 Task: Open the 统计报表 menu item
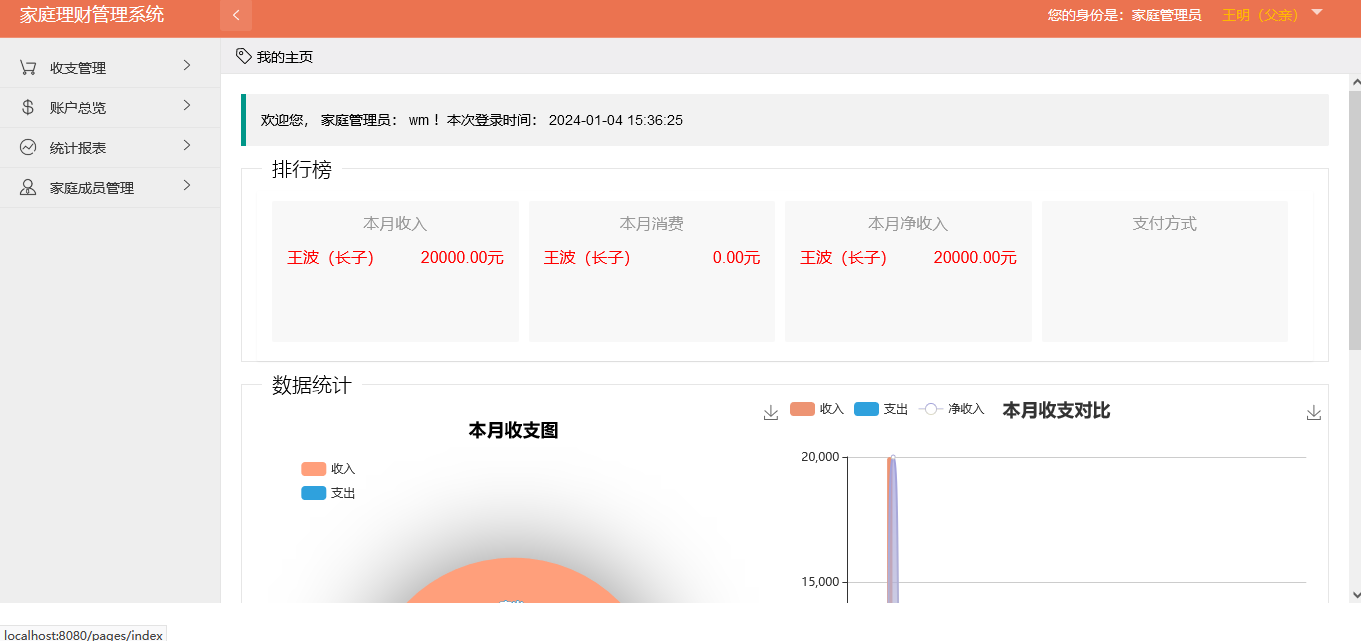tap(110, 148)
